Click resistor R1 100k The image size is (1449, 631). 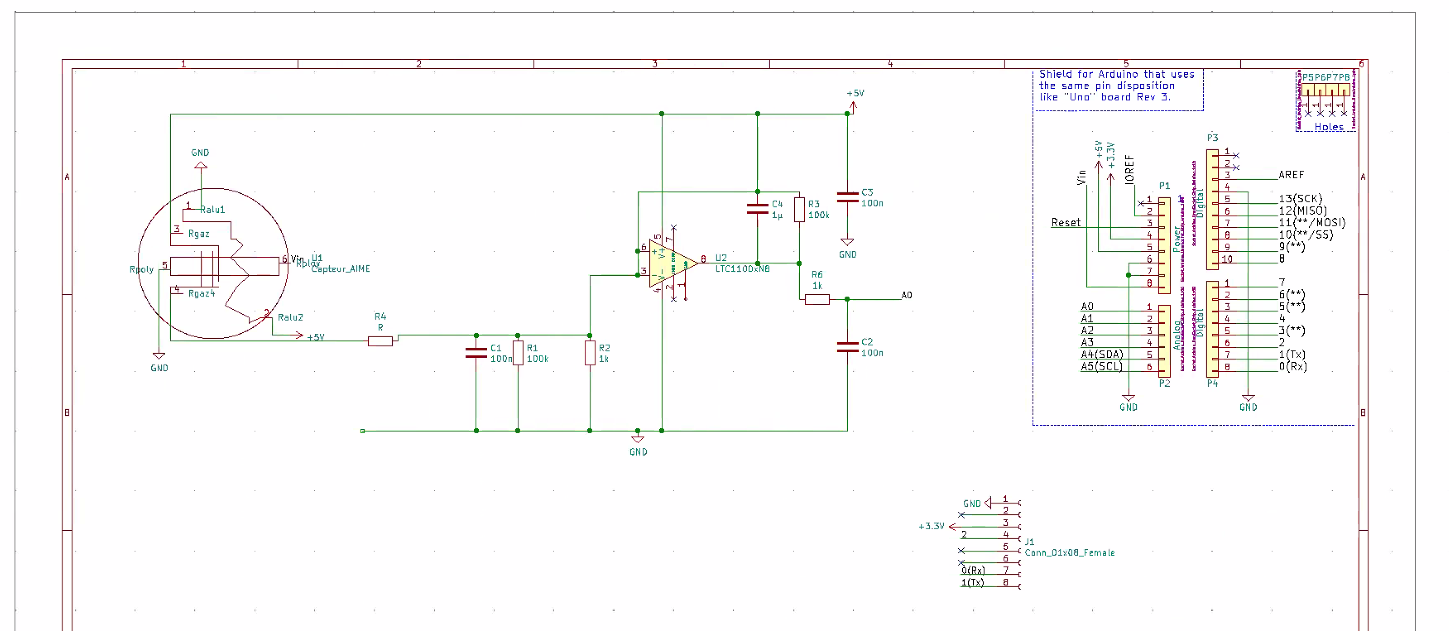(x=517, y=353)
